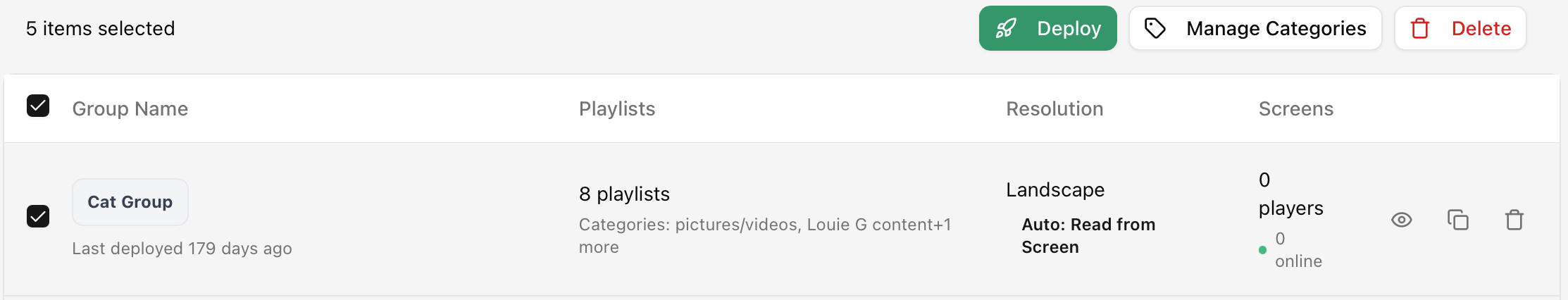Click the "Auto: Read from Screen" resolution setting
The image size is (1568, 300).
pyautogui.click(x=1088, y=236)
